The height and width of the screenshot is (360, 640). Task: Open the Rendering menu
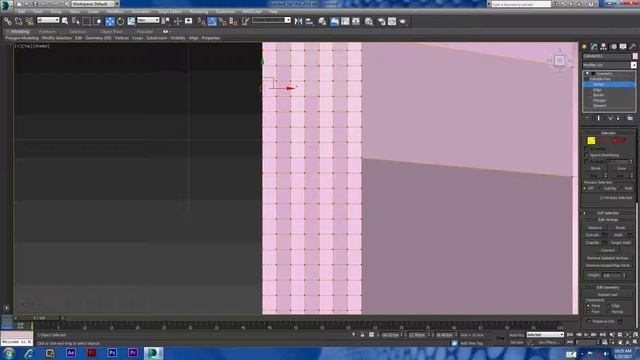199,11
